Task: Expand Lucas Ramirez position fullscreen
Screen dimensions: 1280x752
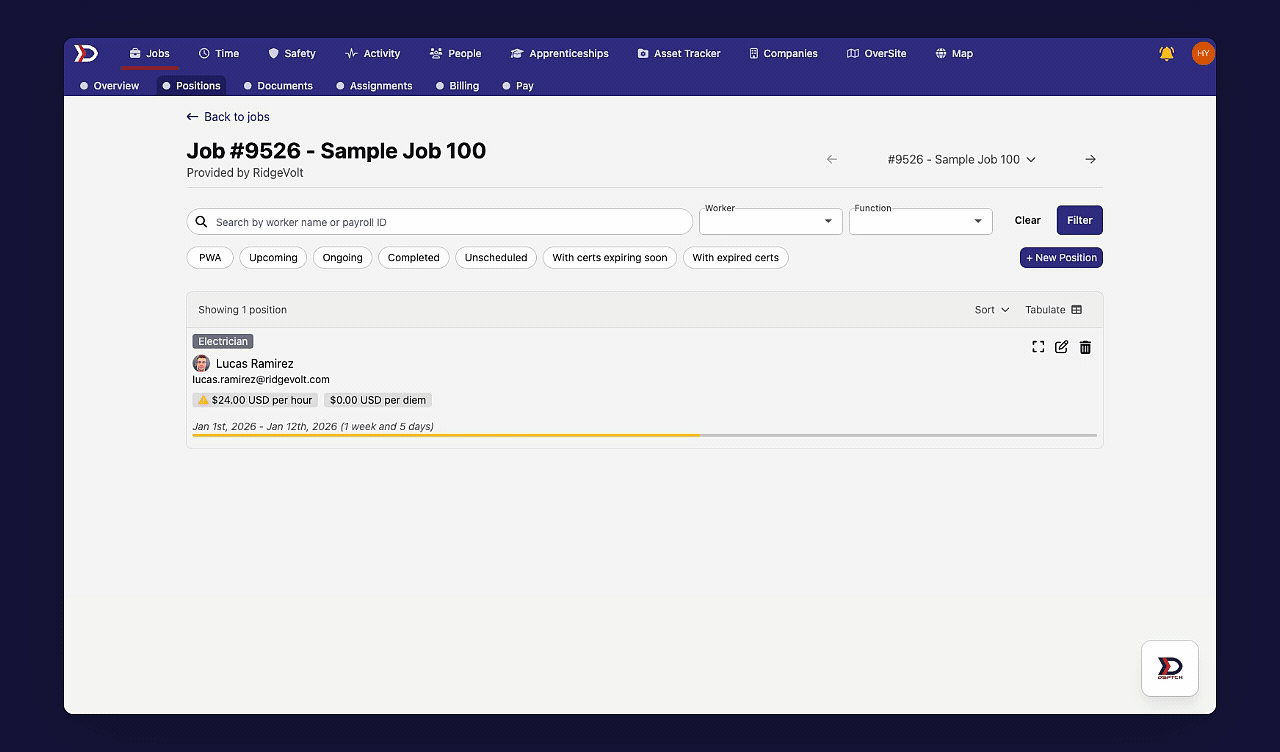Action: 1038,347
